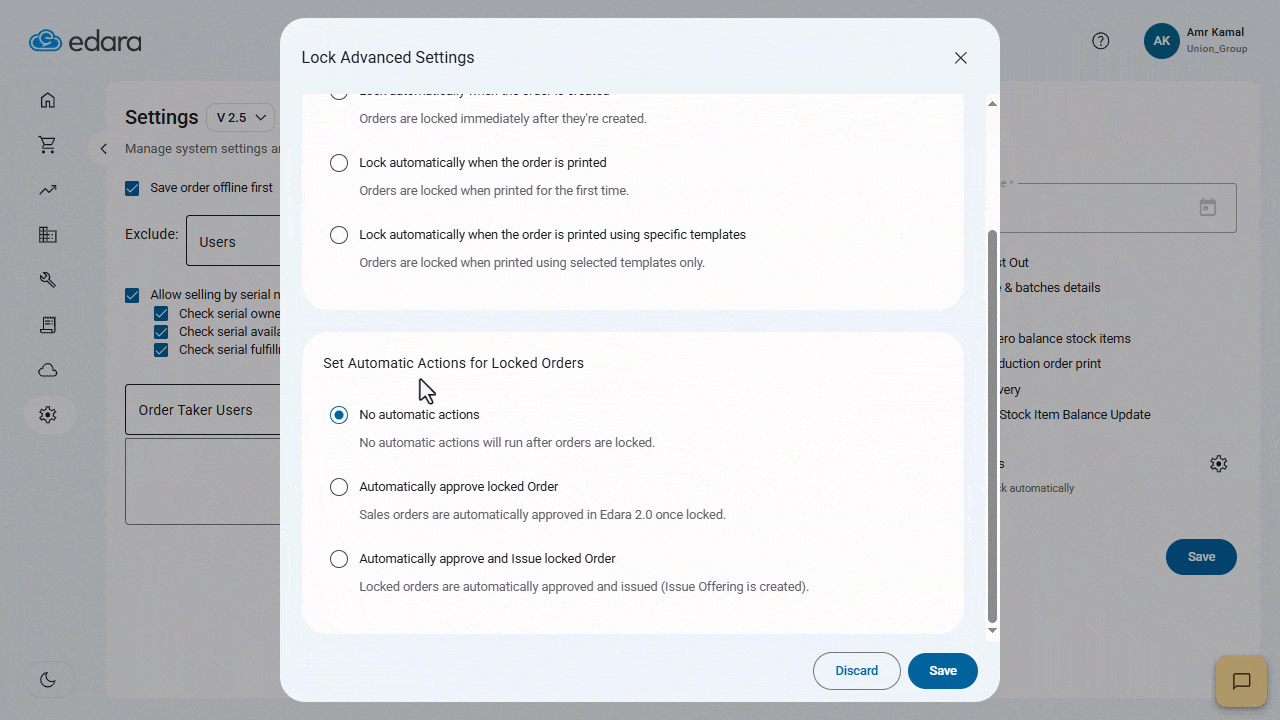Image resolution: width=1280 pixels, height=720 pixels.
Task: Toggle Allow selling by serial checkbox
Action: tap(132, 295)
